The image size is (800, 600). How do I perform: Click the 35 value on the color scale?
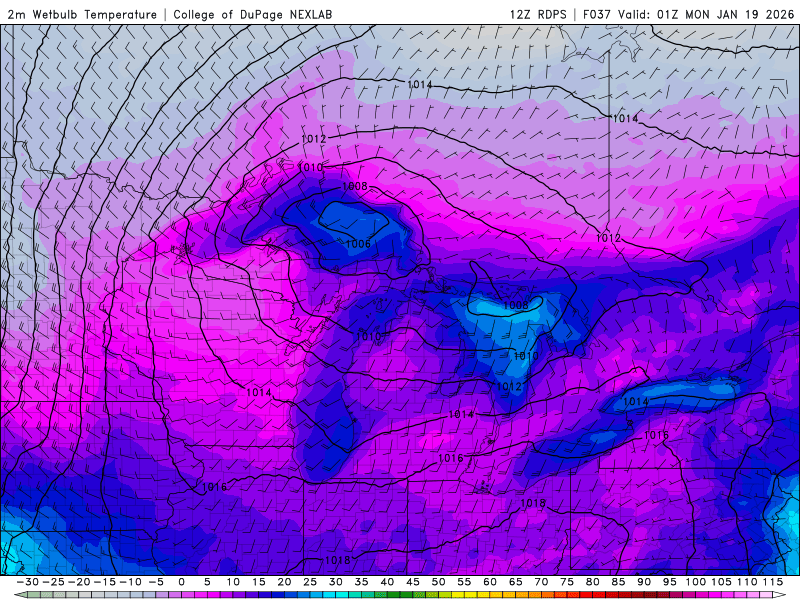(361, 582)
